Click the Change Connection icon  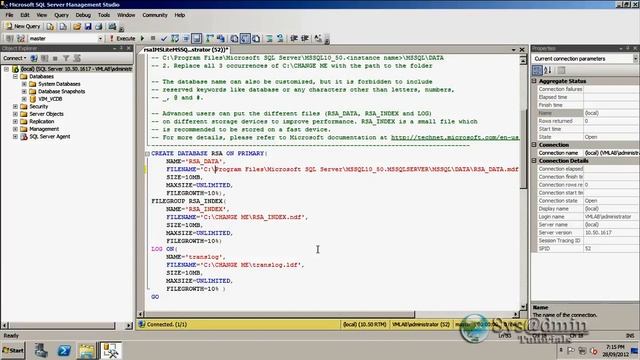point(21,38)
